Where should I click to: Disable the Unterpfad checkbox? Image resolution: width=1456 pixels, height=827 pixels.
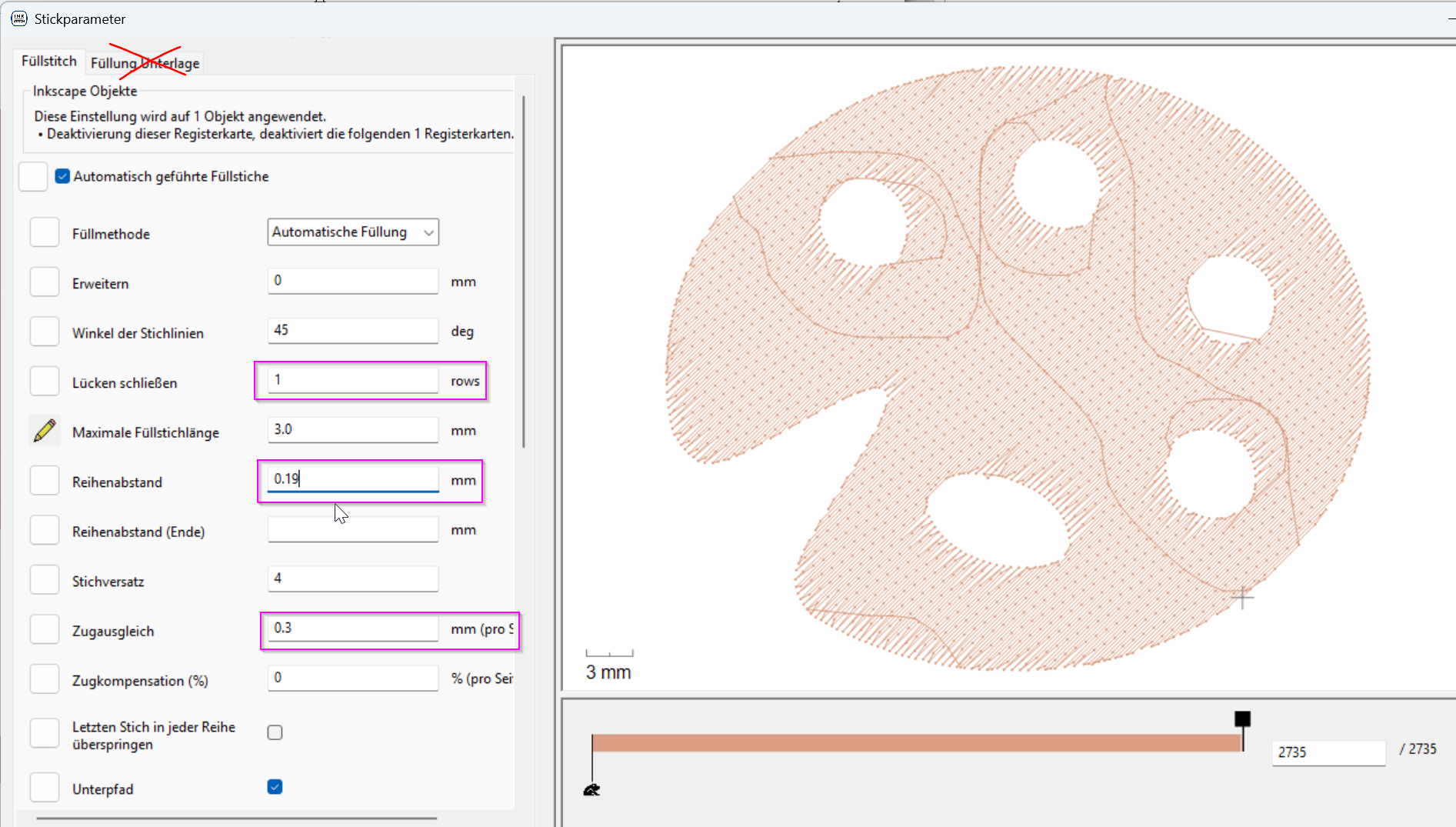click(275, 787)
